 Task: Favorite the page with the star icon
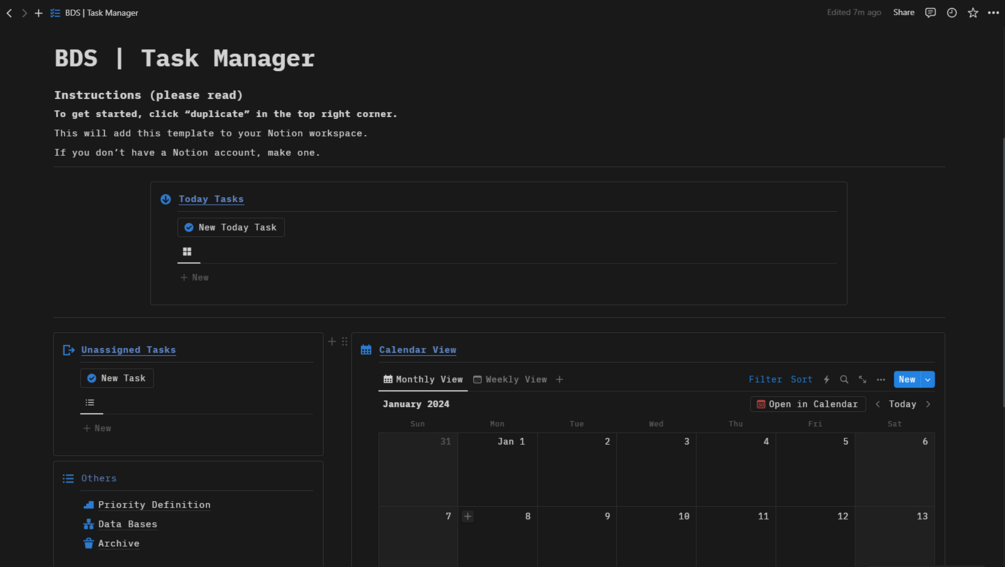973,13
